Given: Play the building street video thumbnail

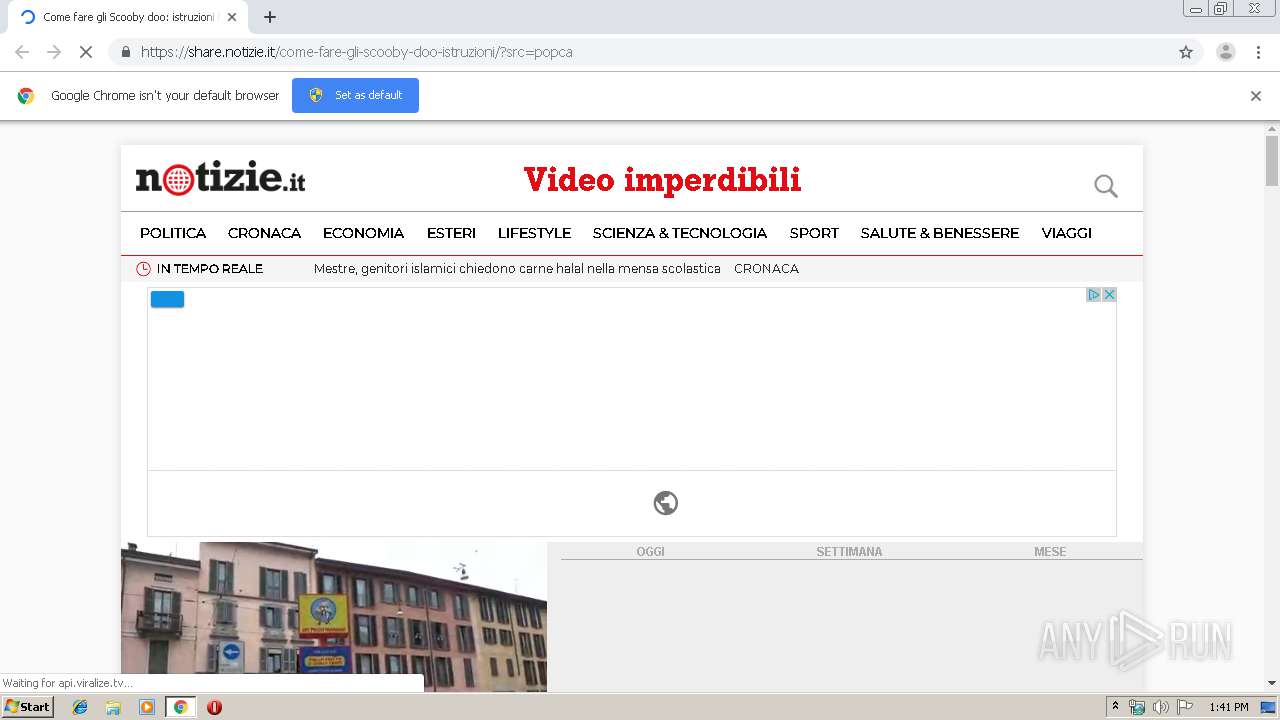Looking at the screenshot, I should click(334, 617).
